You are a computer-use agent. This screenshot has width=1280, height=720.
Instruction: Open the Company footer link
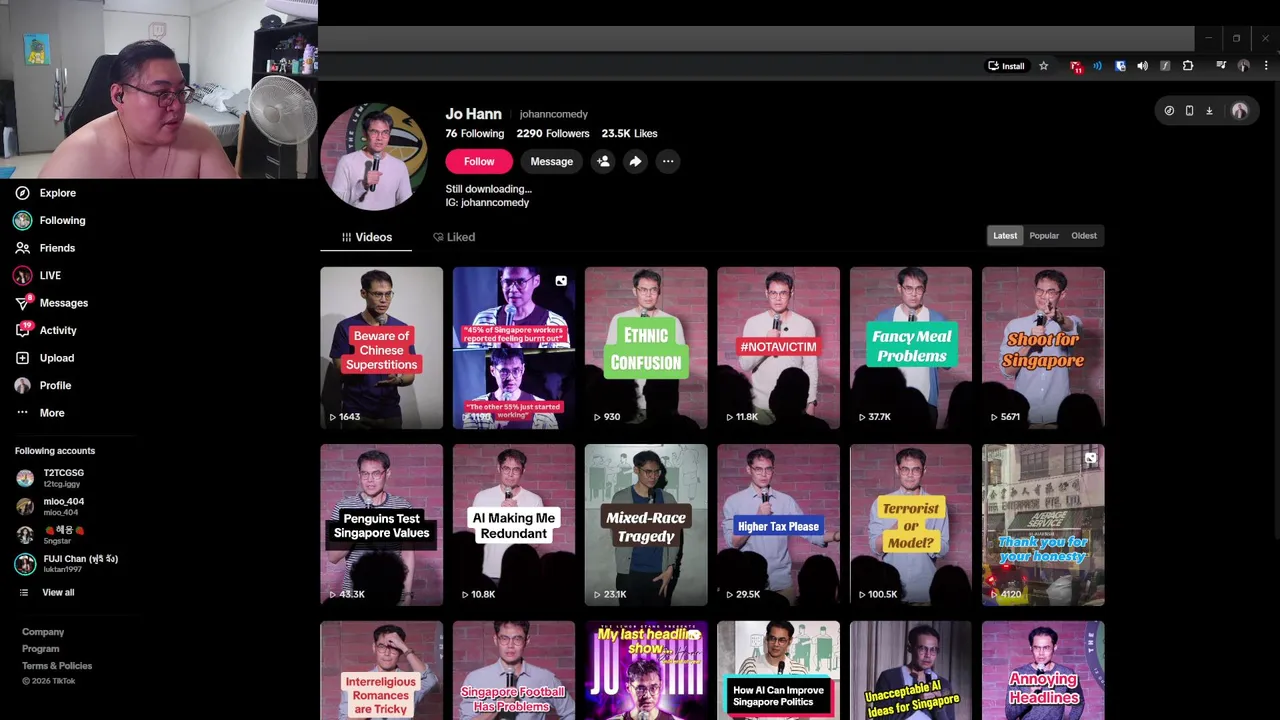[43, 632]
